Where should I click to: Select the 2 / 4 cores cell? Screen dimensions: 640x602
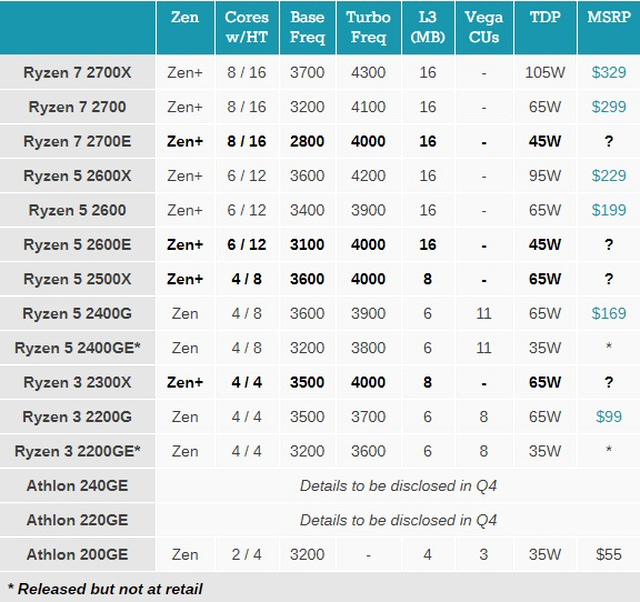pyautogui.click(x=247, y=555)
